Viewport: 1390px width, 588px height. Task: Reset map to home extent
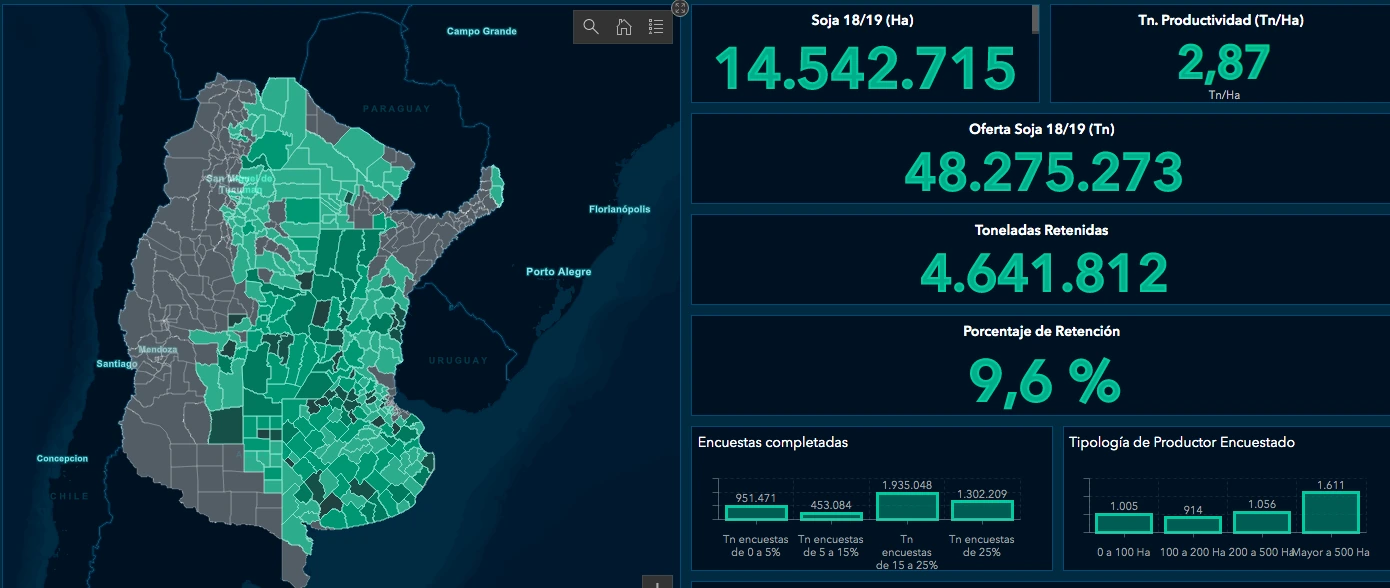pyautogui.click(x=623, y=27)
